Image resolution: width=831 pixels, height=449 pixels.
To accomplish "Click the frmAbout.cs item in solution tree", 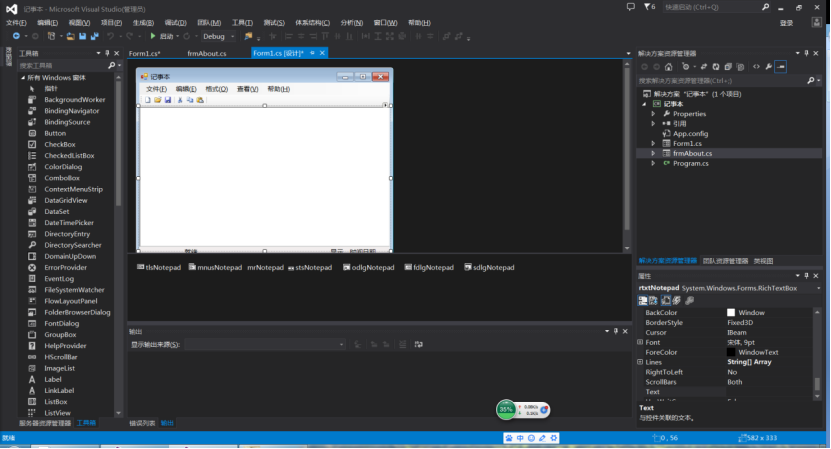I will point(693,154).
